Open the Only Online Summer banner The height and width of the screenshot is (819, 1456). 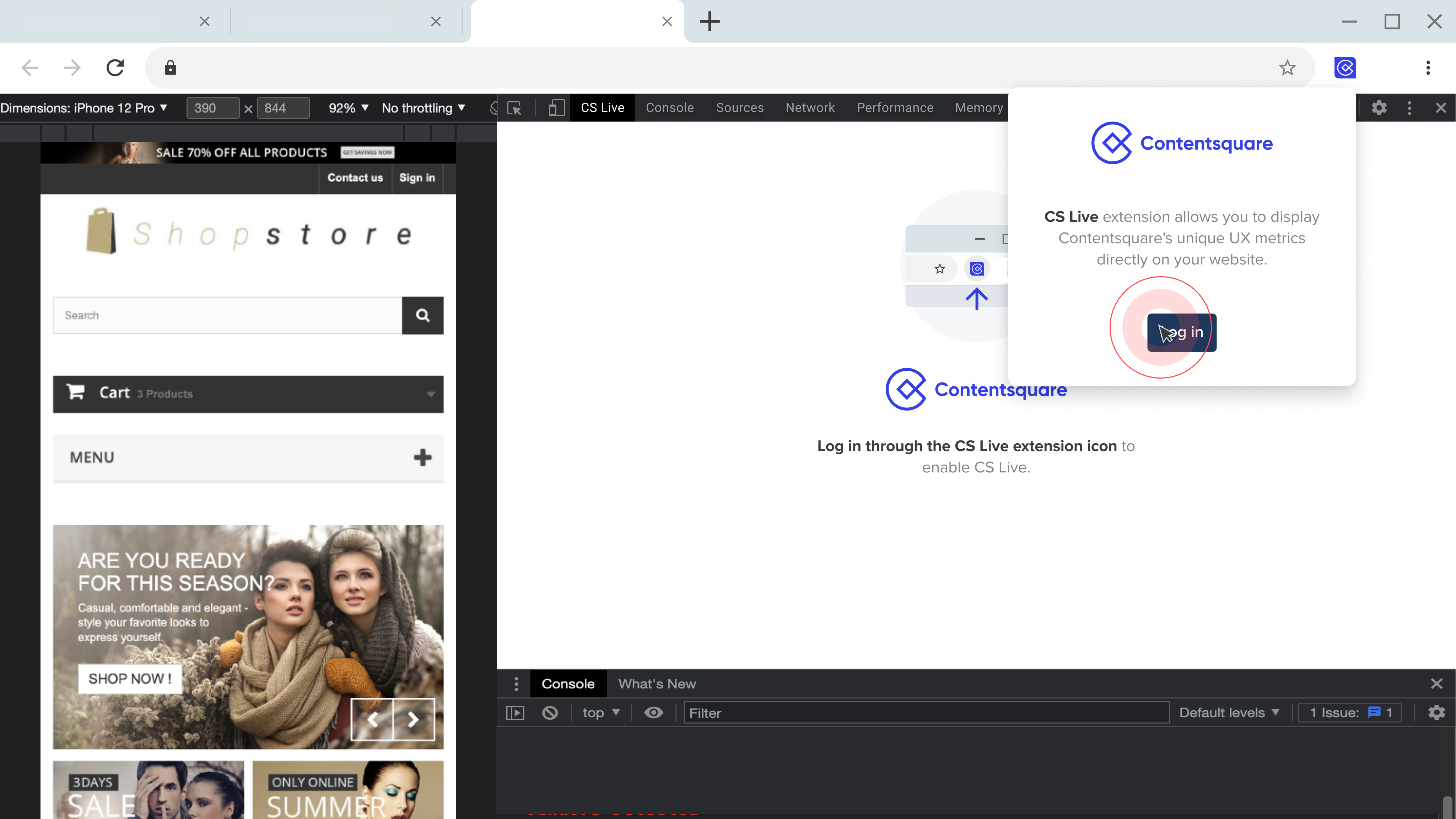(x=347, y=789)
